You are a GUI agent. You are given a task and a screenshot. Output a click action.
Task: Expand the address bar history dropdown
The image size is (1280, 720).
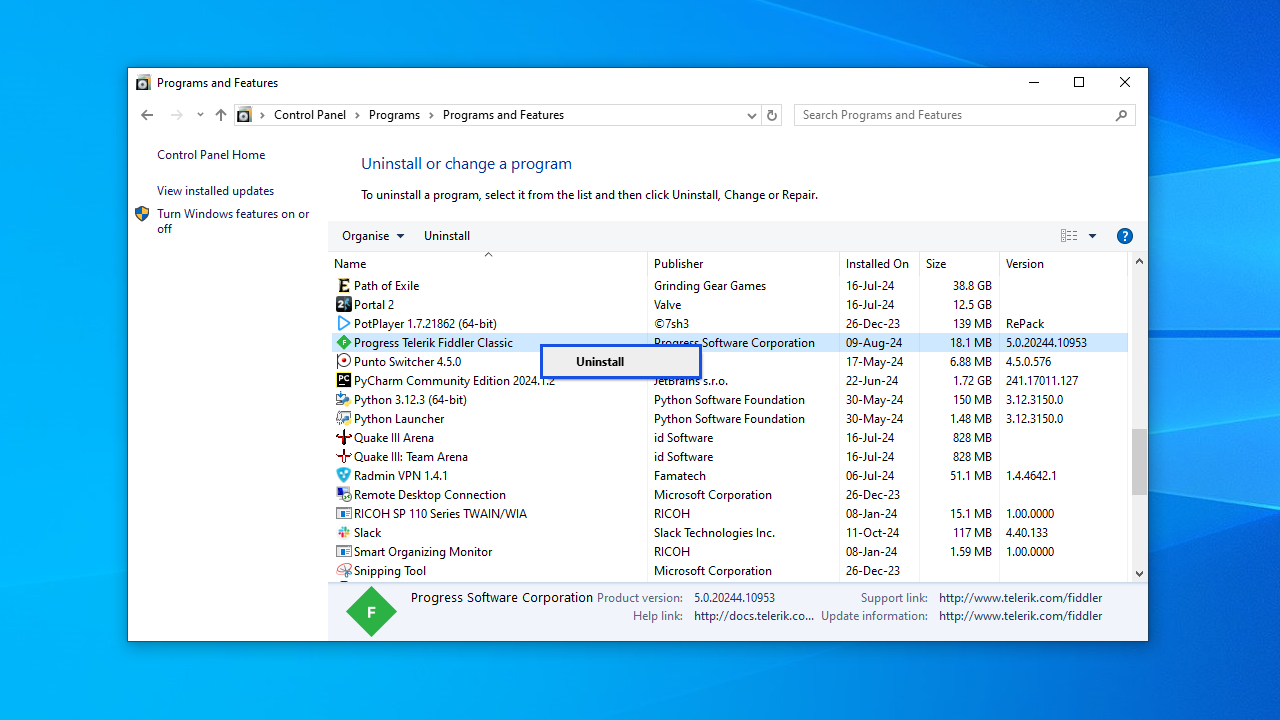click(752, 116)
